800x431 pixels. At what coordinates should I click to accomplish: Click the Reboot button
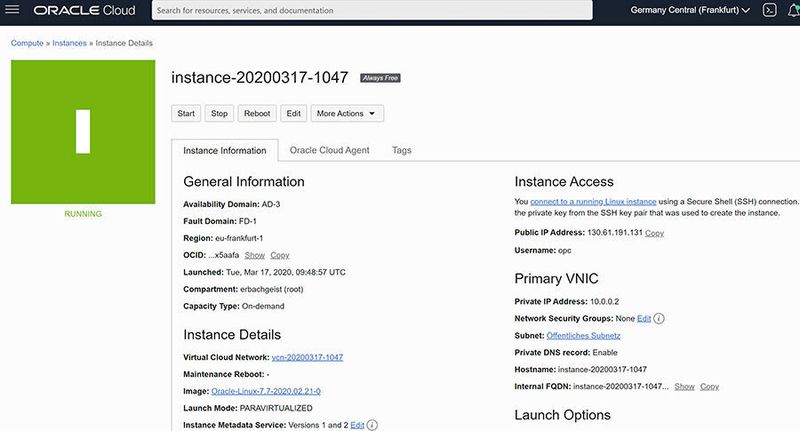[256, 114]
